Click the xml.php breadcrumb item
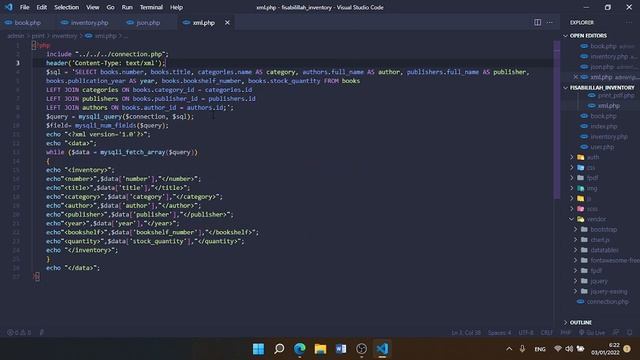 [x=105, y=36]
